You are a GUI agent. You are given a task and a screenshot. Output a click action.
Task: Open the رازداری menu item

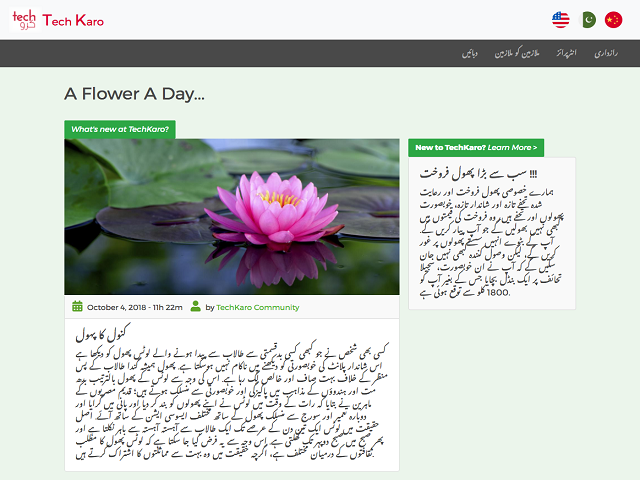[x=606, y=53]
